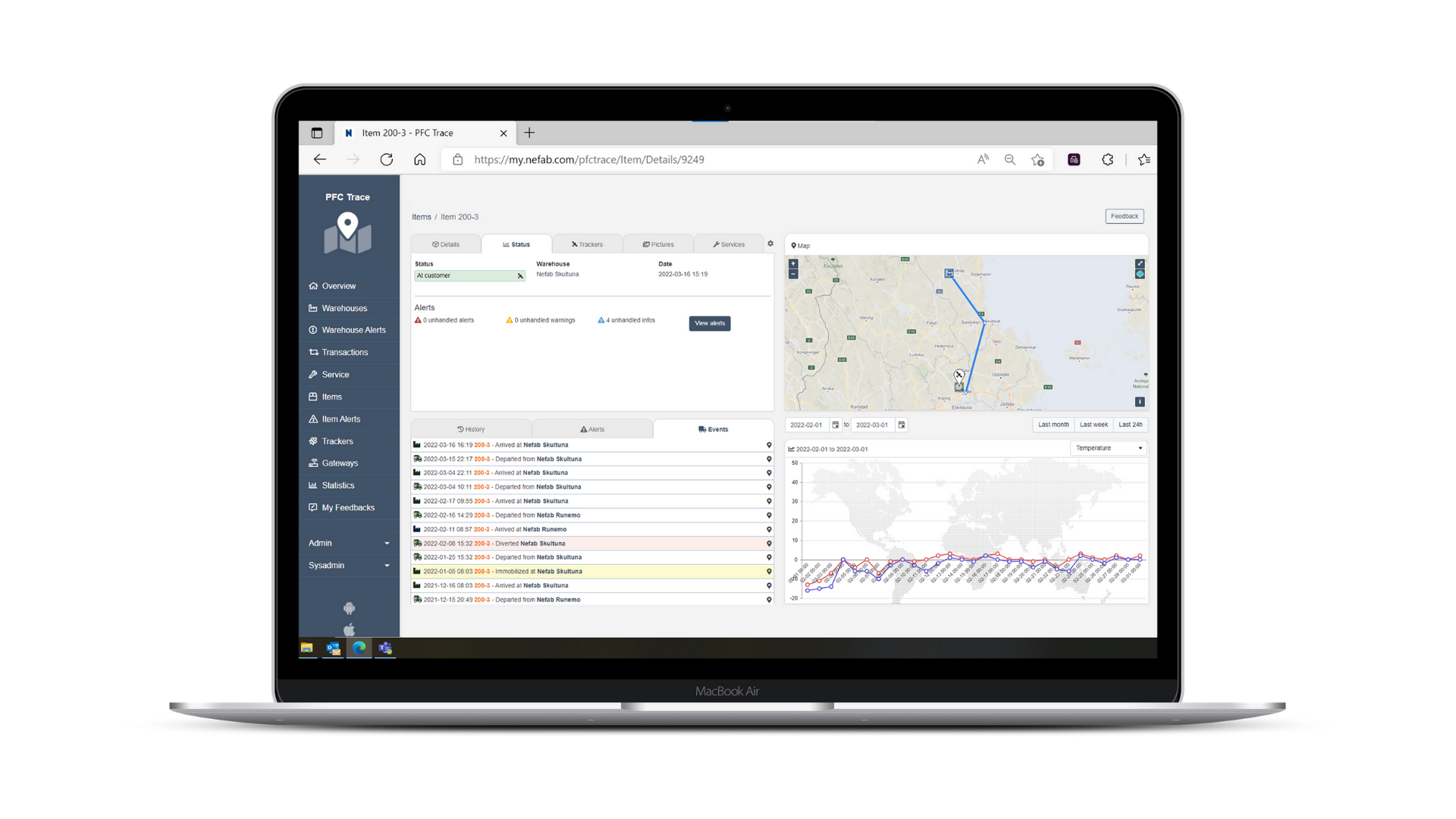
Task: Click the Feedback button
Action: tap(1125, 216)
